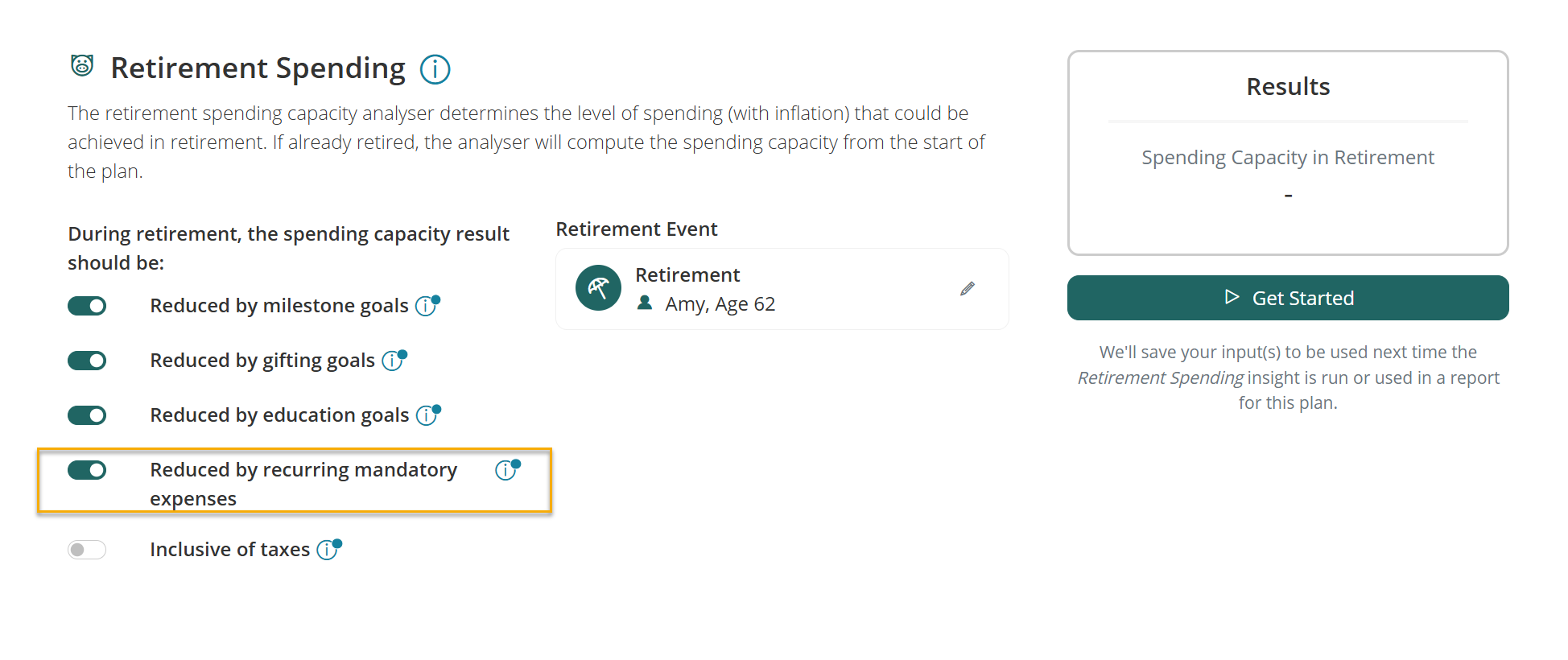The width and height of the screenshot is (1568, 660).
Task: Click info icon beside Retirement Spending title
Action: pyautogui.click(x=435, y=69)
